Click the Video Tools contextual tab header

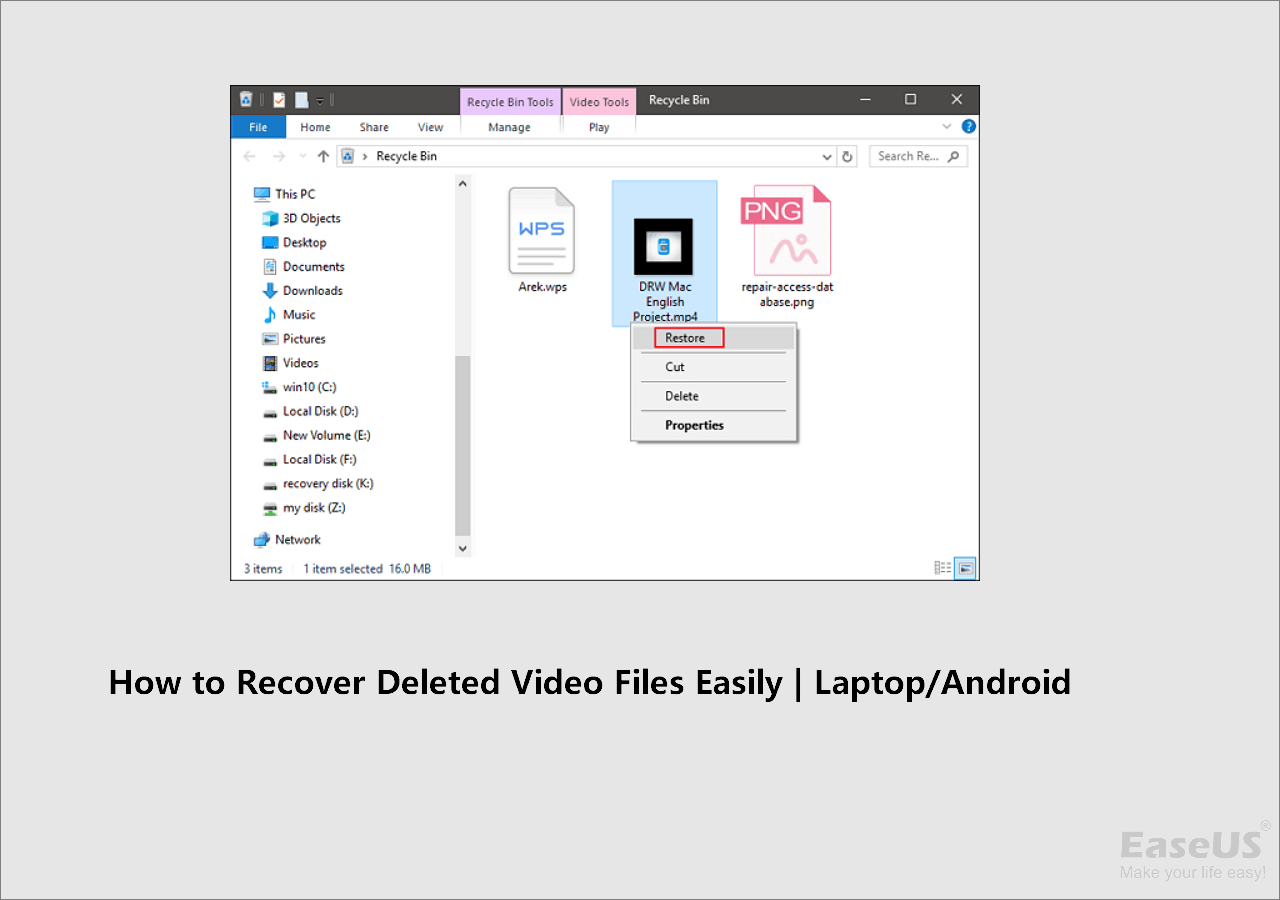tap(599, 102)
